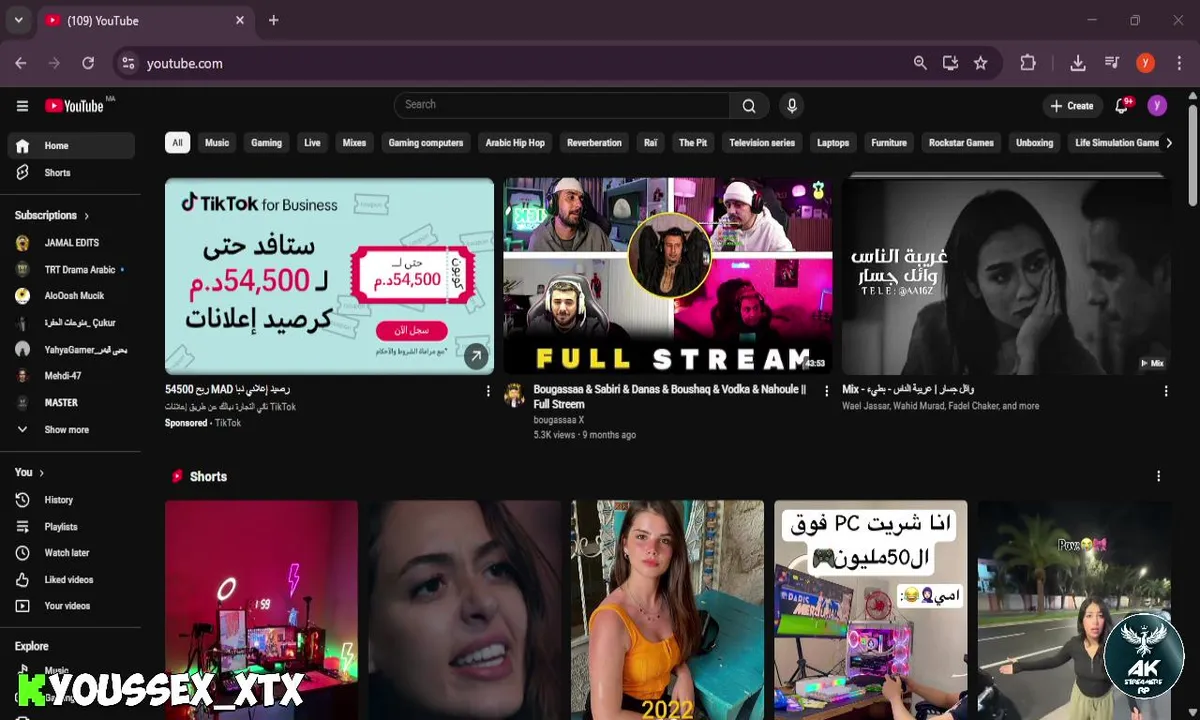Open AloOosh Mucik channel
This screenshot has width=1200, height=720.
[71, 296]
